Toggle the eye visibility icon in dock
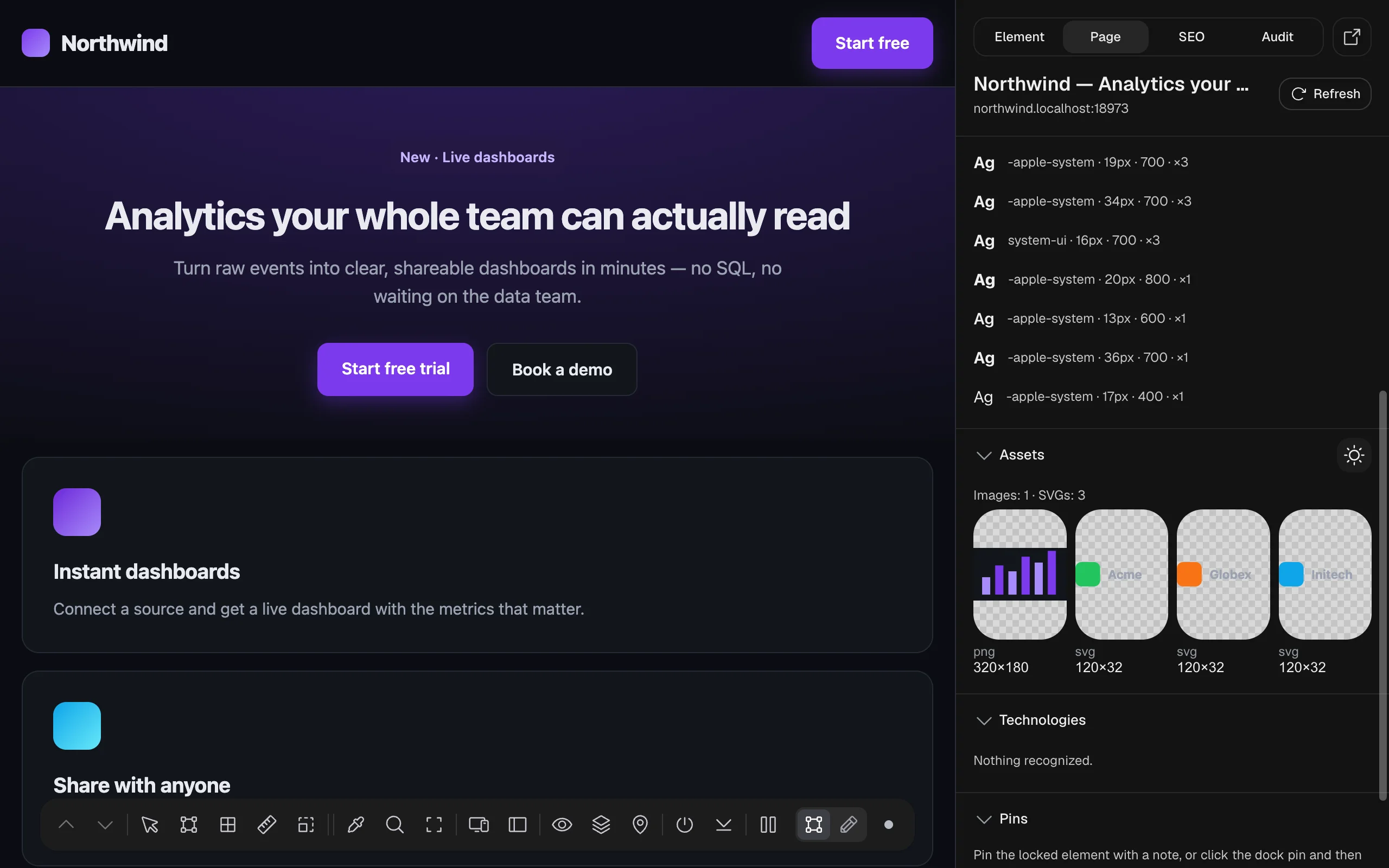The height and width of the screenshot is (868, 1389). 562,825
